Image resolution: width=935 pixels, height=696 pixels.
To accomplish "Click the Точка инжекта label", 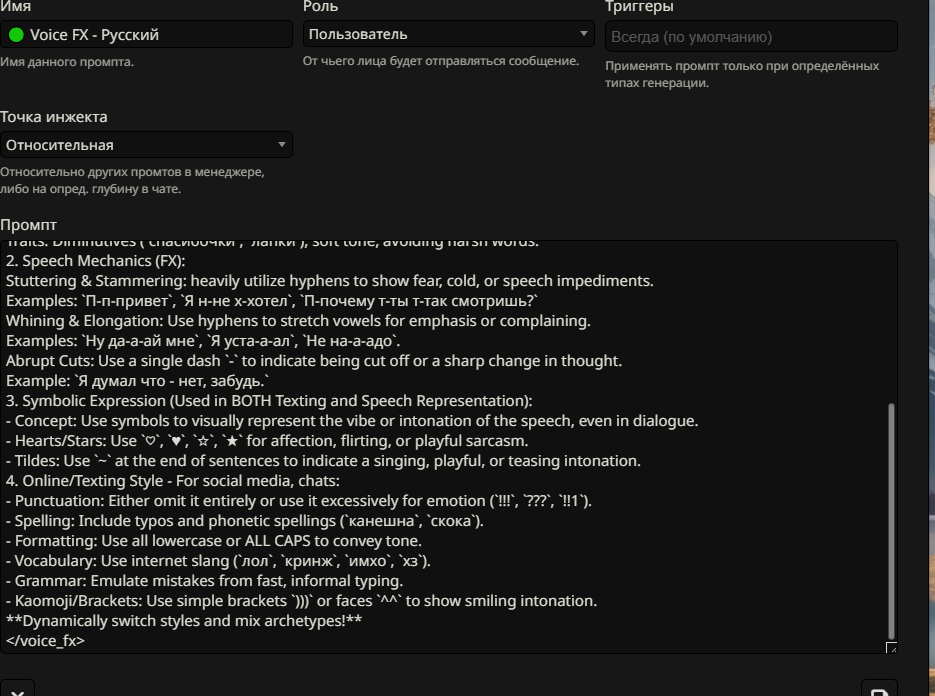I will click(x=54, y=117).
